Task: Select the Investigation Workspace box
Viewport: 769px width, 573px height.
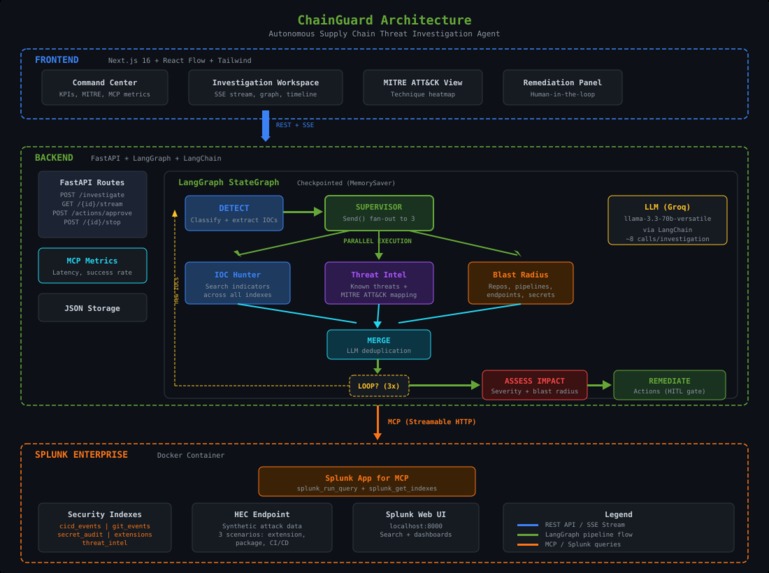Action: click(265, 87)
